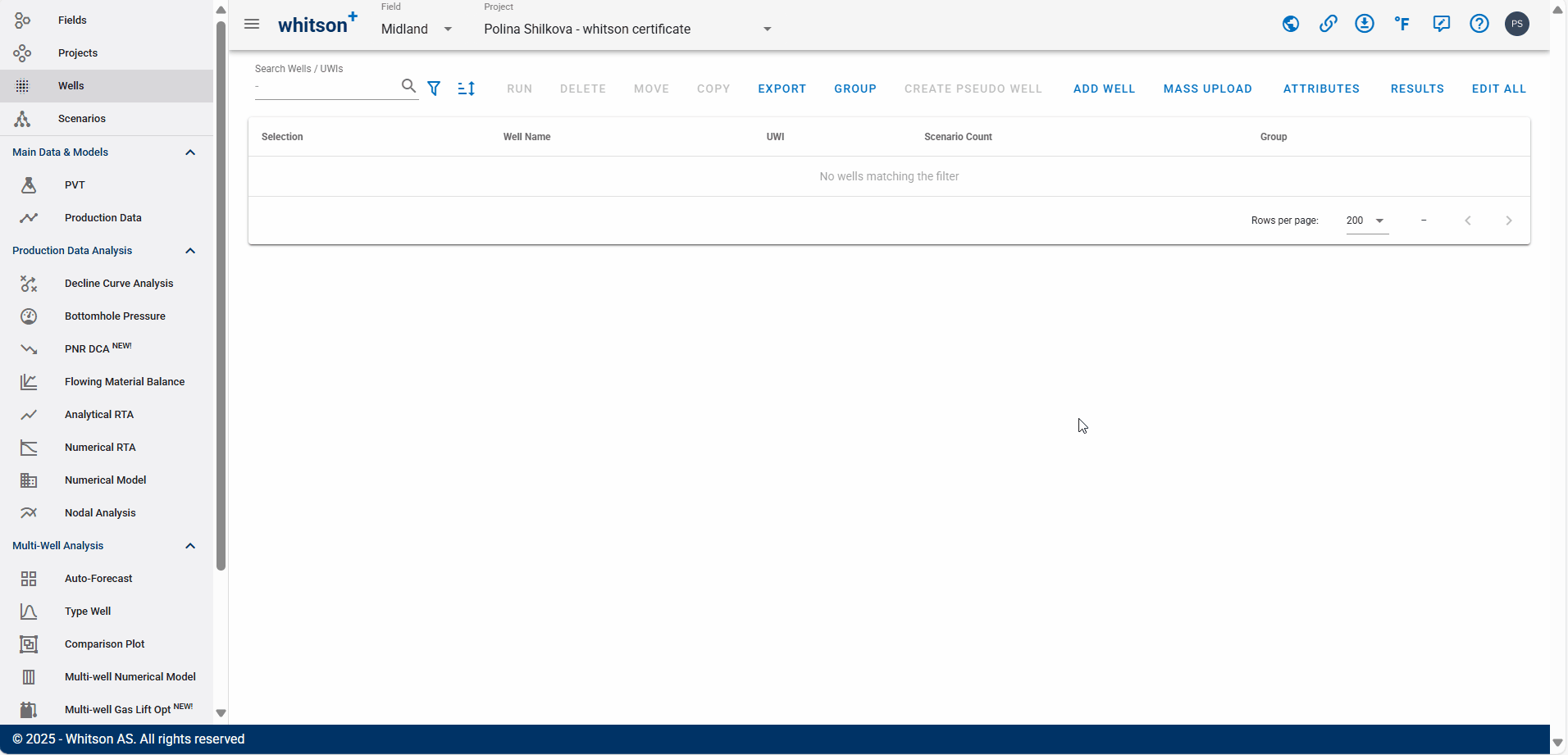Click the ADD WELL button
Viewport: 1568px width, 755px height.
[1104, 89]
